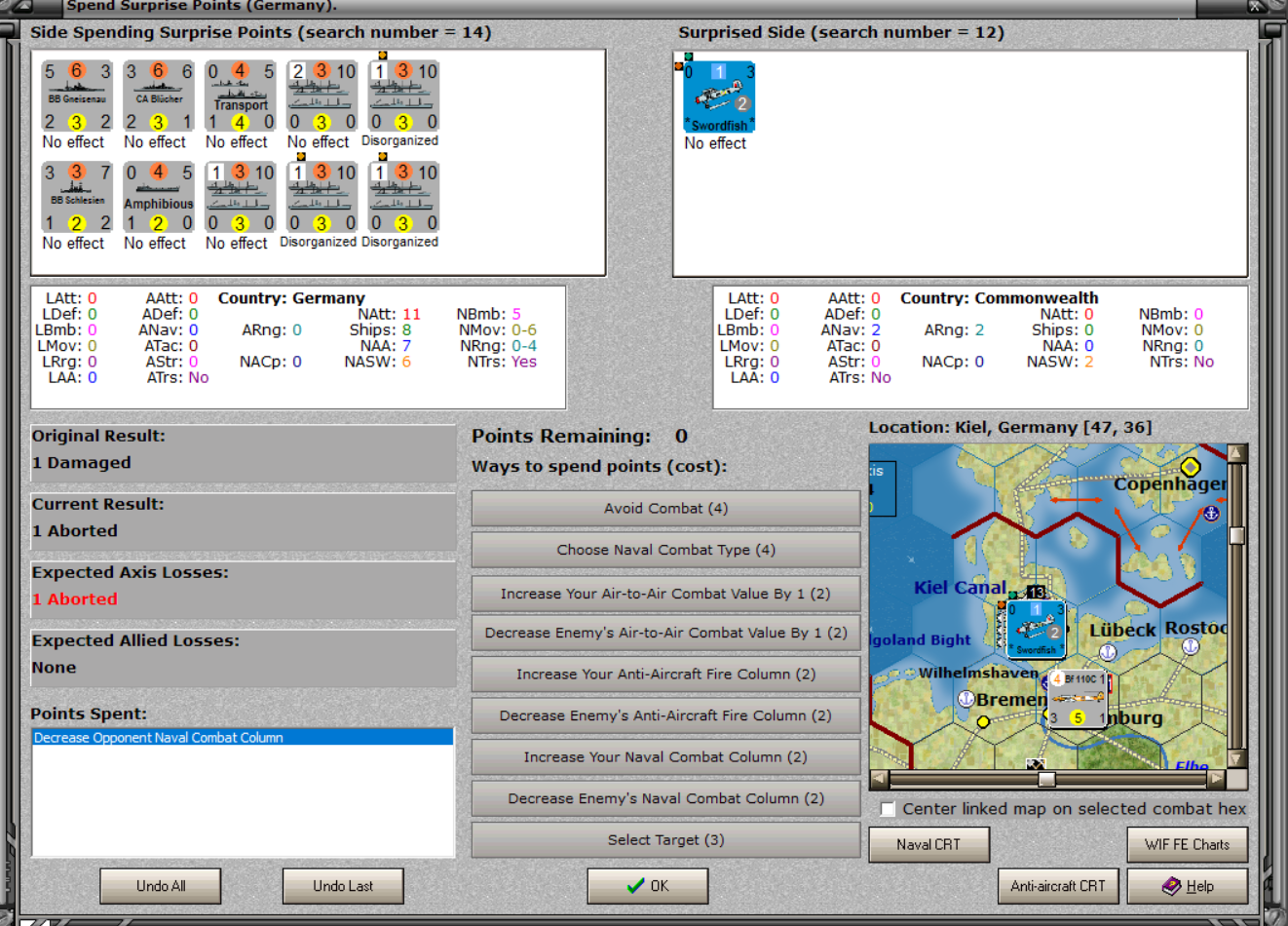1288x926 pixels.
Task: Click the map scroll right arrow
Action: click(x=1216, y=779)
